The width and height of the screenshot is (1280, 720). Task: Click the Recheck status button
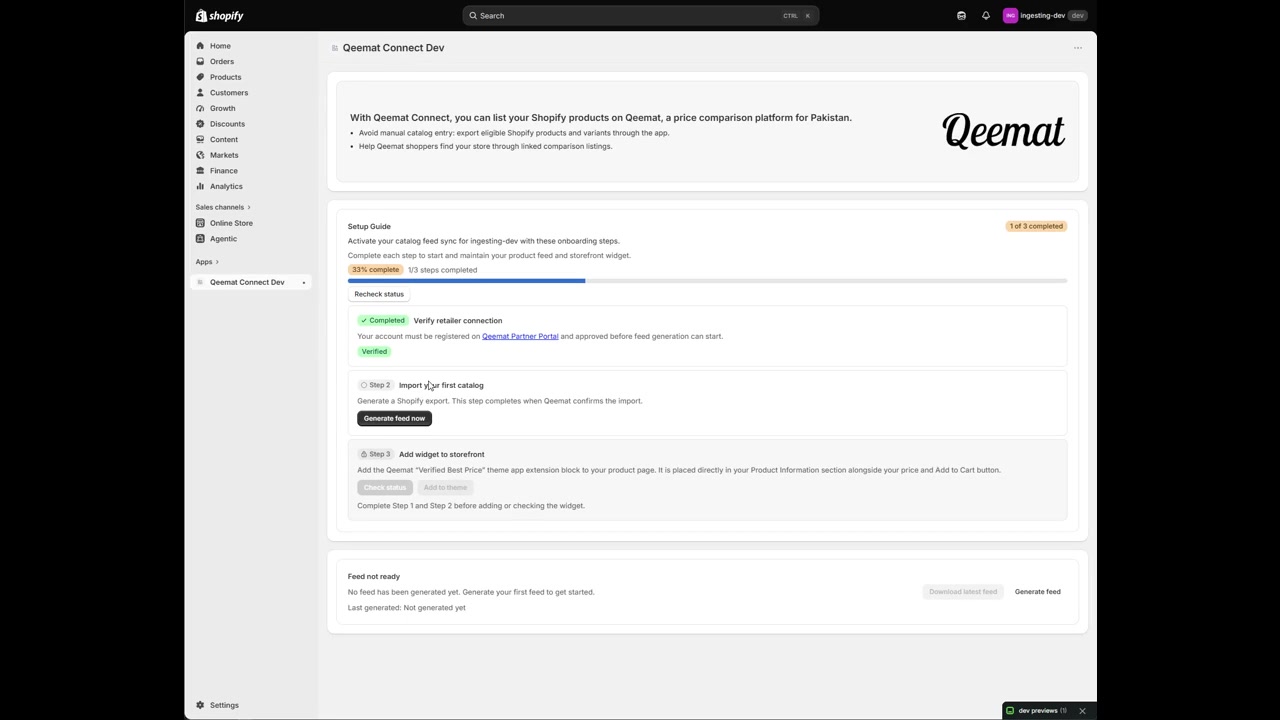379,294
